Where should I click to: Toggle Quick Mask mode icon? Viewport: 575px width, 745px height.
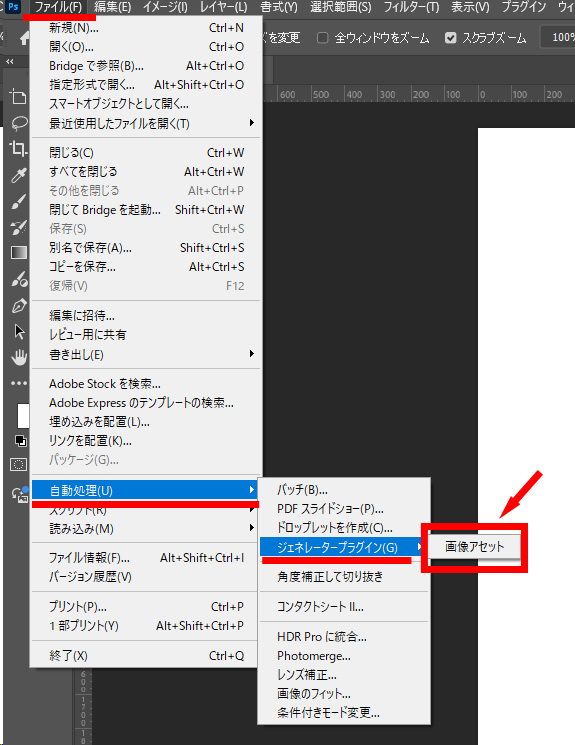19,465
